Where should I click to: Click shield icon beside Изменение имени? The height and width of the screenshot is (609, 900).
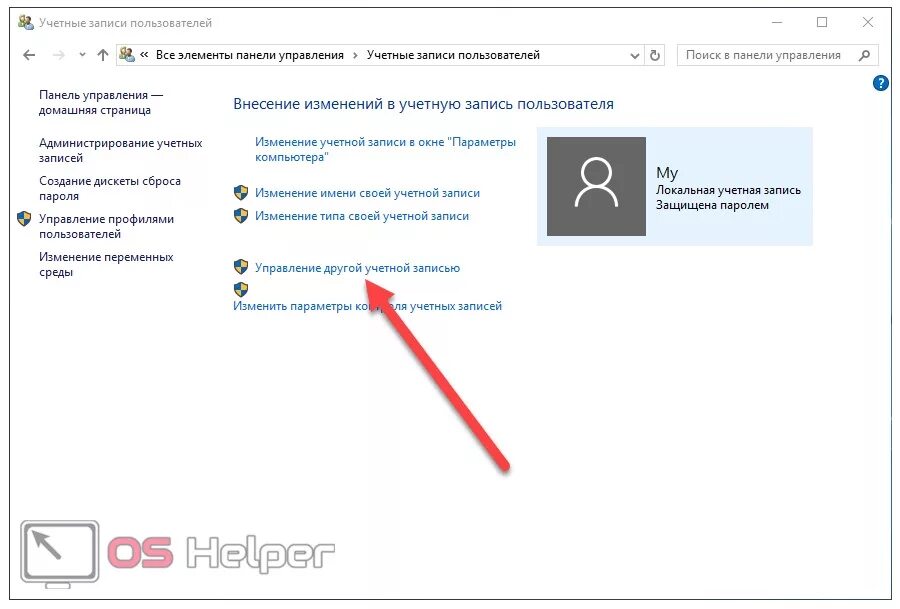[x=241, y=192]
